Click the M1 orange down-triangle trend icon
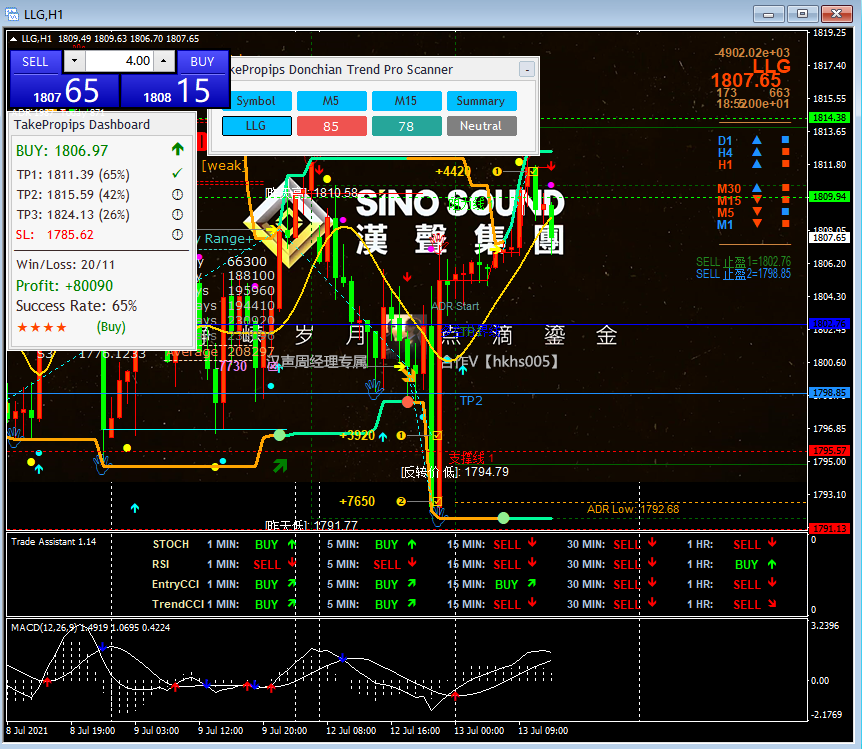Screen dimensions: 862x749 (757, 223)
